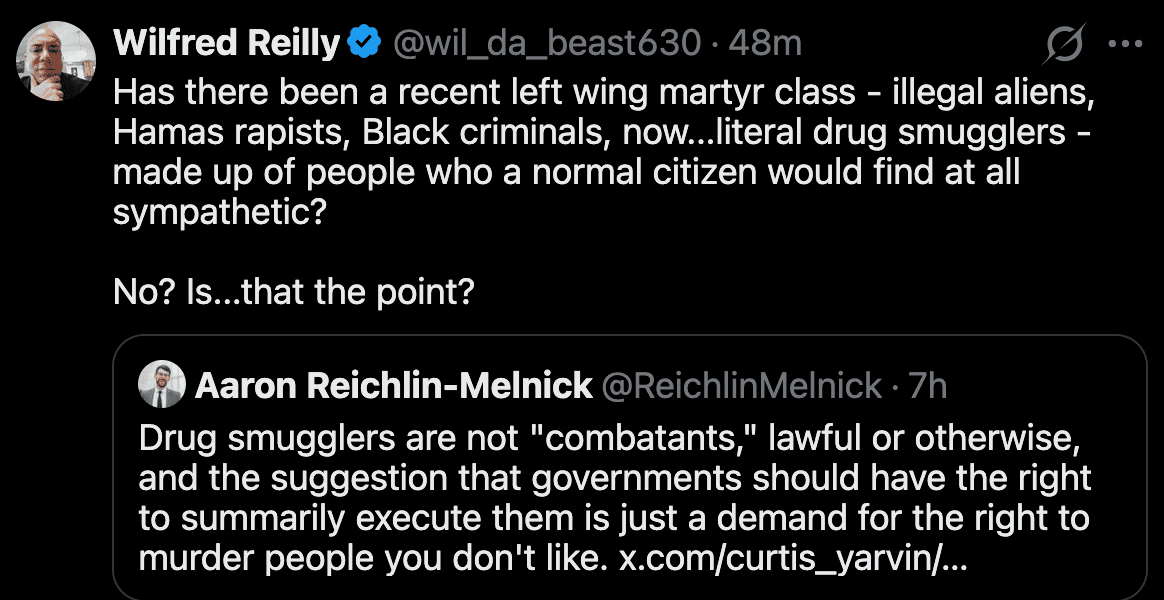
Task: Click the Aaron Reichlin-Melnick display name
Action: (x=394, y=385)
